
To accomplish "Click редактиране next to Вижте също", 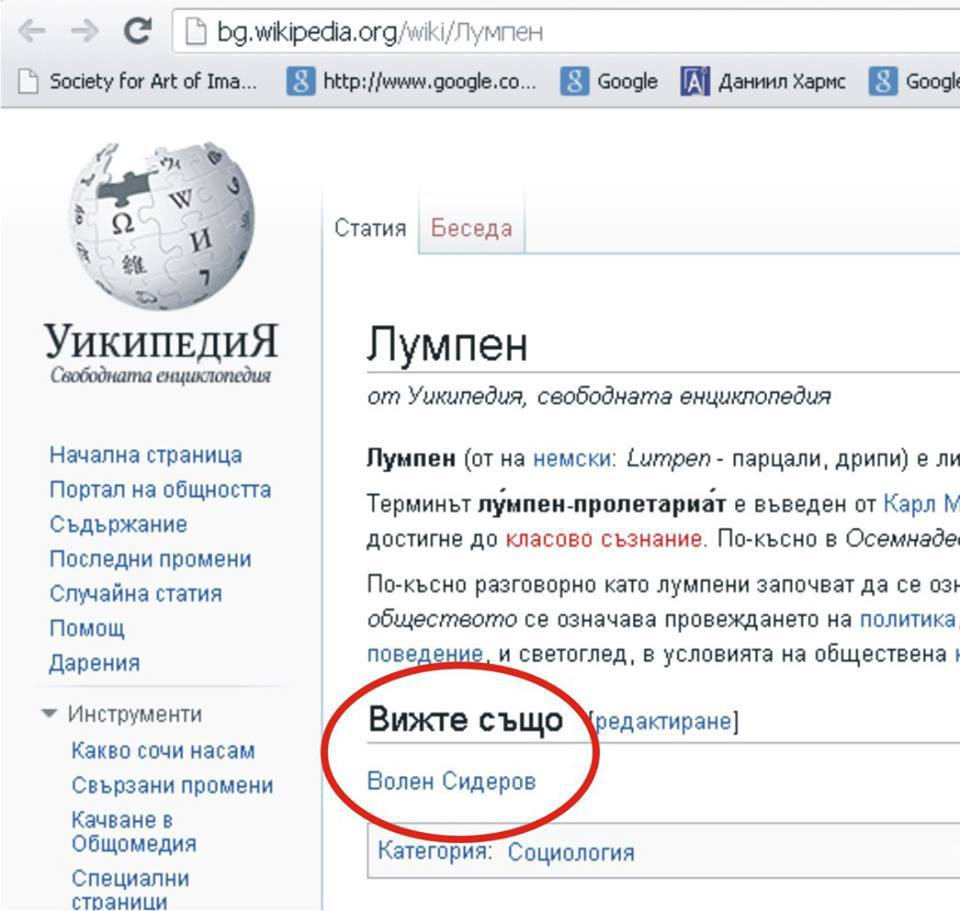I will [664, 722].
